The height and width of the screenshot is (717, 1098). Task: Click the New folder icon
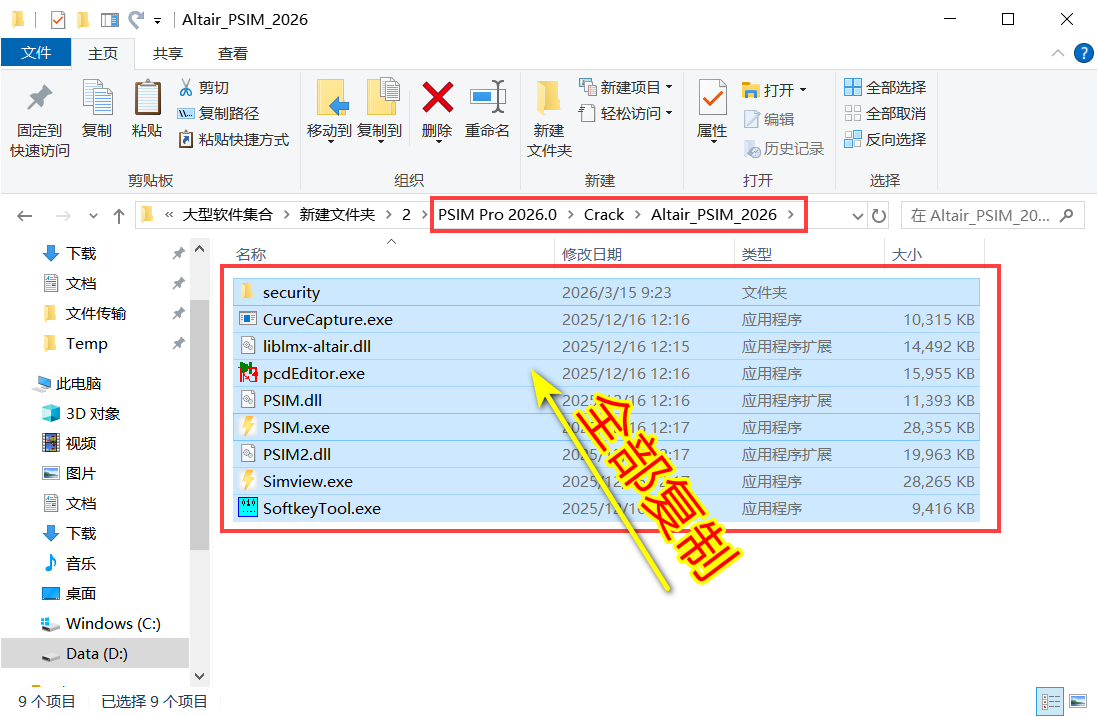coord(548,97)
